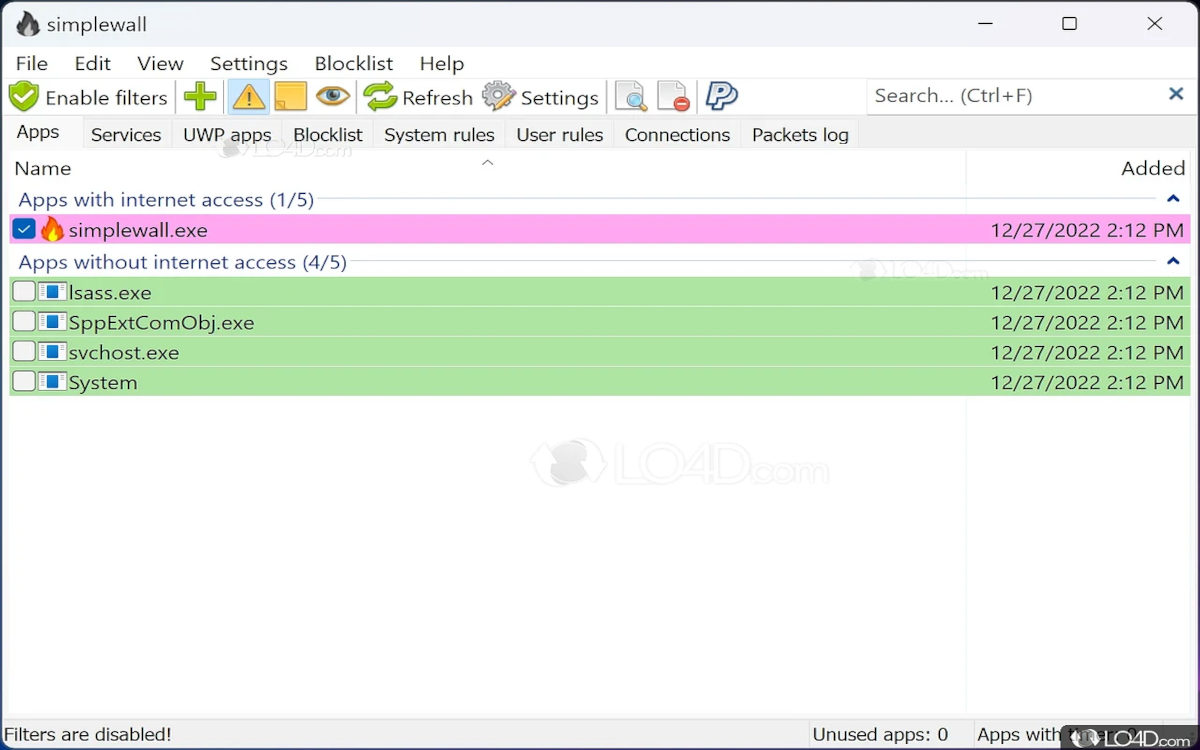Toggle the warning triangle notifications icon
Image resolution: width=1200 pixels, height=750 pixels.
click(x=248, y=97)
